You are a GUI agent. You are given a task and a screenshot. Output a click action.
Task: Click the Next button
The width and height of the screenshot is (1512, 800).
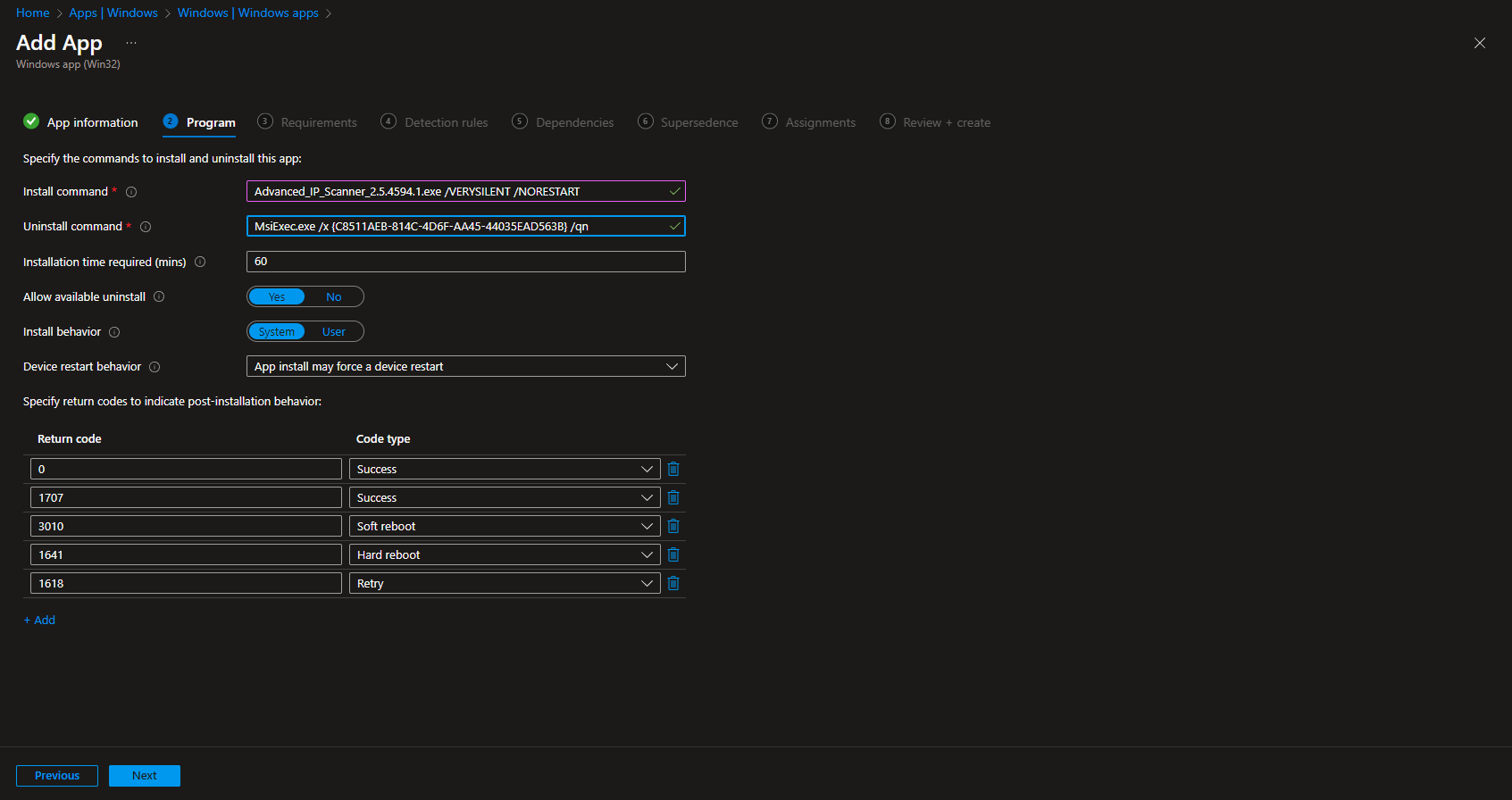click(x=144, y=775)
